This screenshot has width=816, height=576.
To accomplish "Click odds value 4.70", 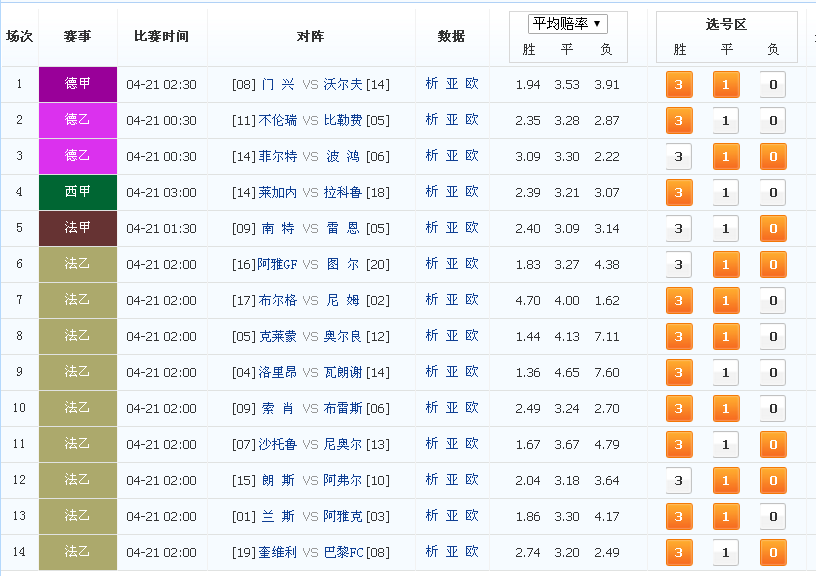I will (528, 301).
